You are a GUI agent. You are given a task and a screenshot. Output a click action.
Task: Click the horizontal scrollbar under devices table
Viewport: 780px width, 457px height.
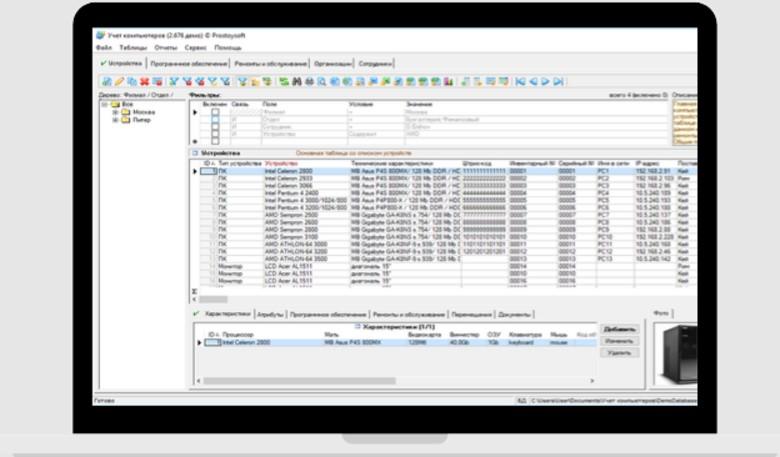tap(400, 299)
